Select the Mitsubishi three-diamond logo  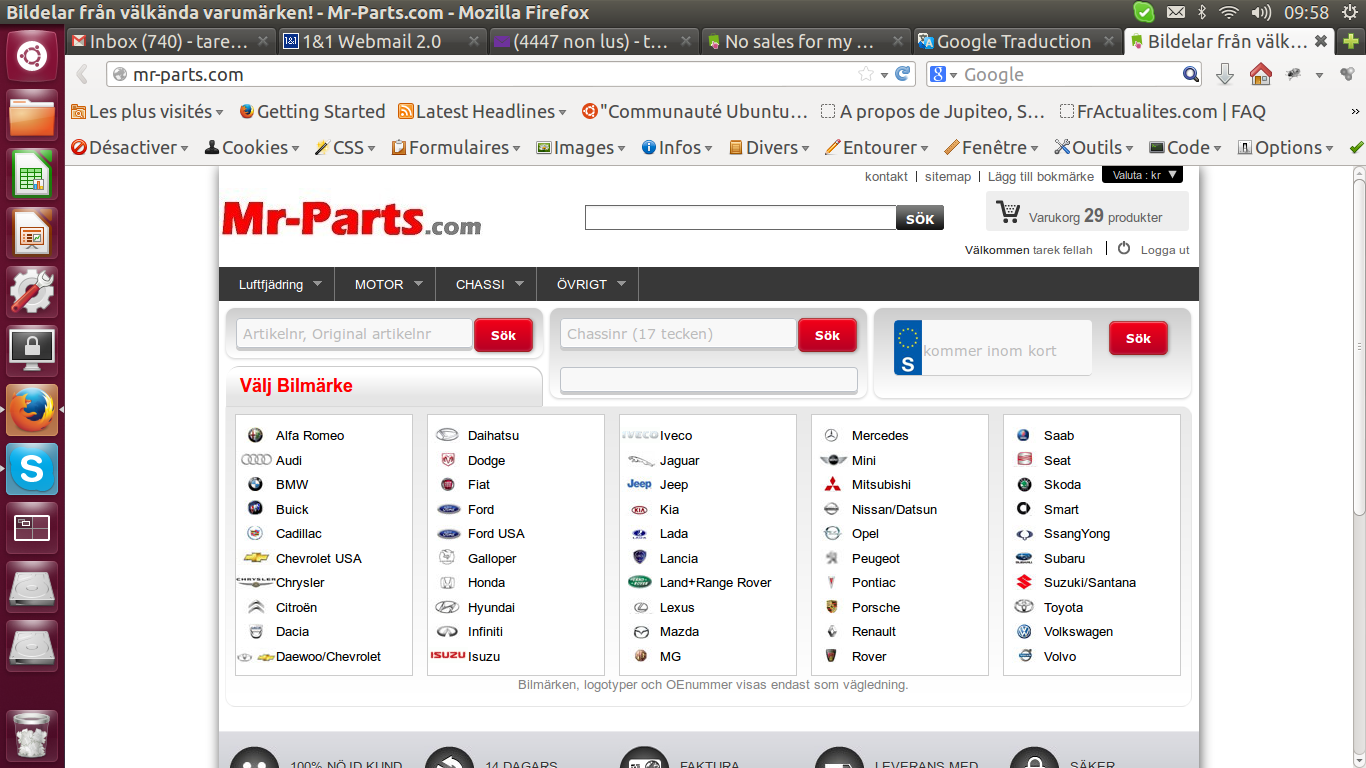coord(832,484)
